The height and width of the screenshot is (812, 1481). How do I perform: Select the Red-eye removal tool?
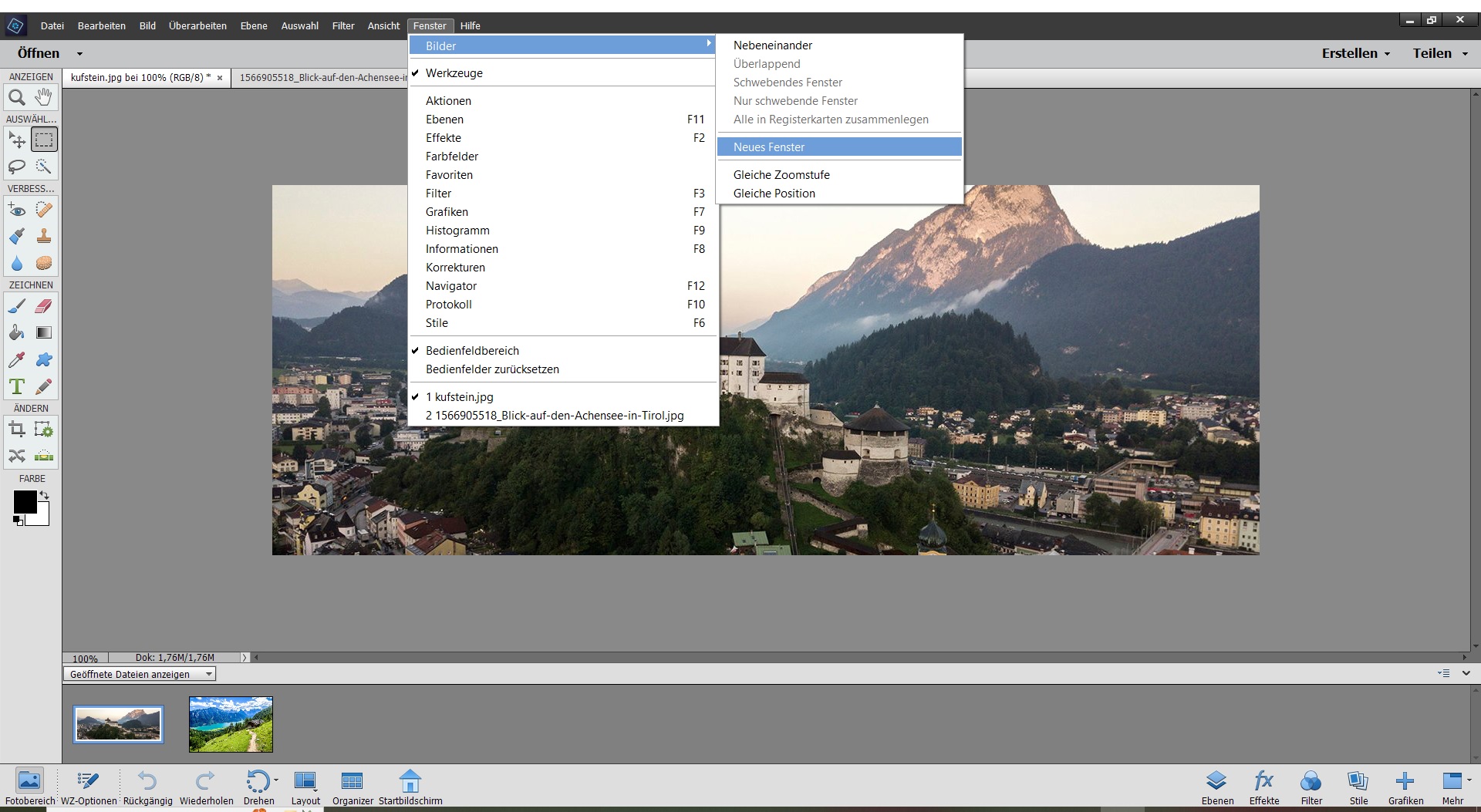point(17,209)
